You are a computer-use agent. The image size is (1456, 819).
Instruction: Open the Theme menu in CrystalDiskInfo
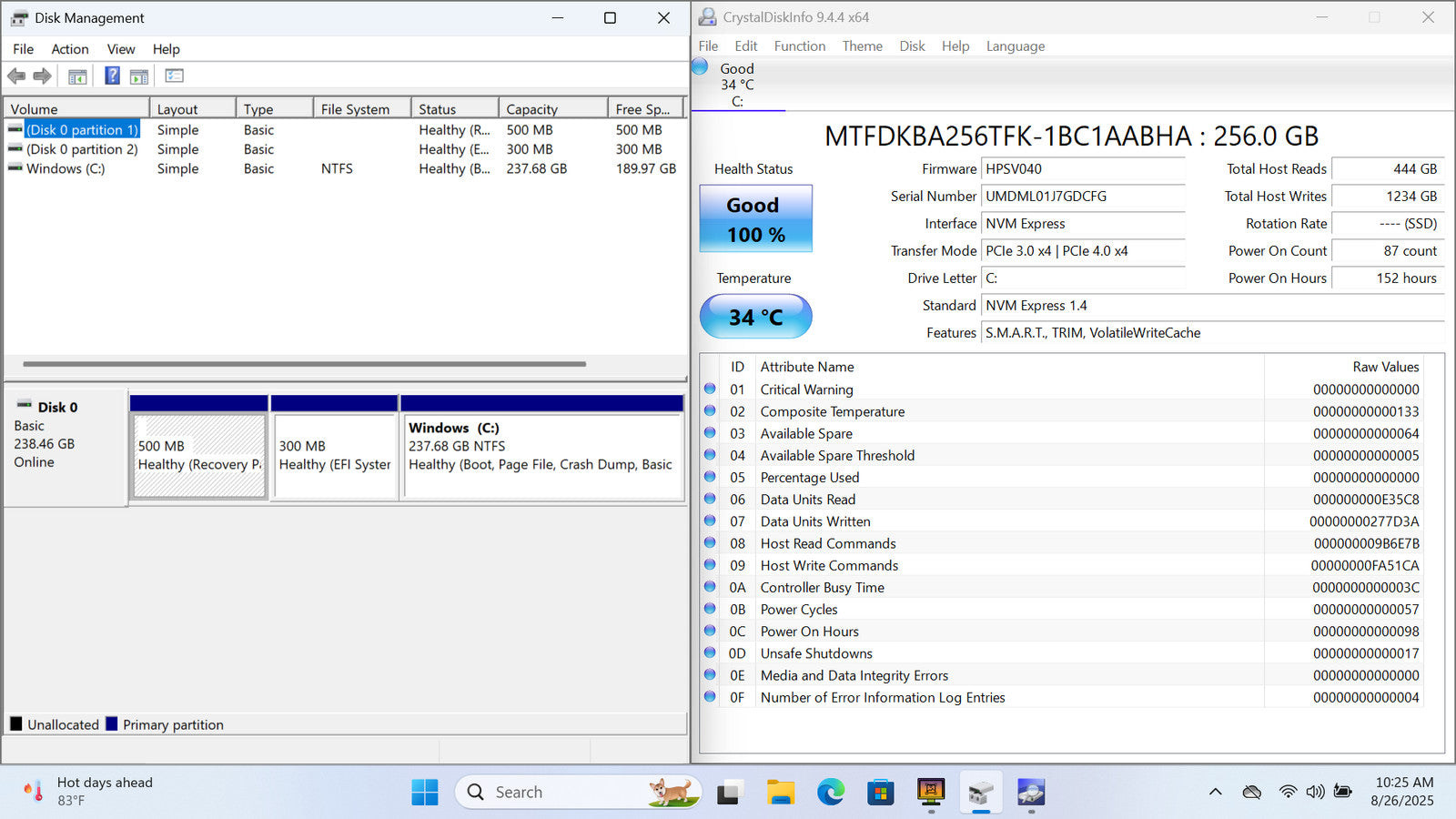[x=862, y=45]
